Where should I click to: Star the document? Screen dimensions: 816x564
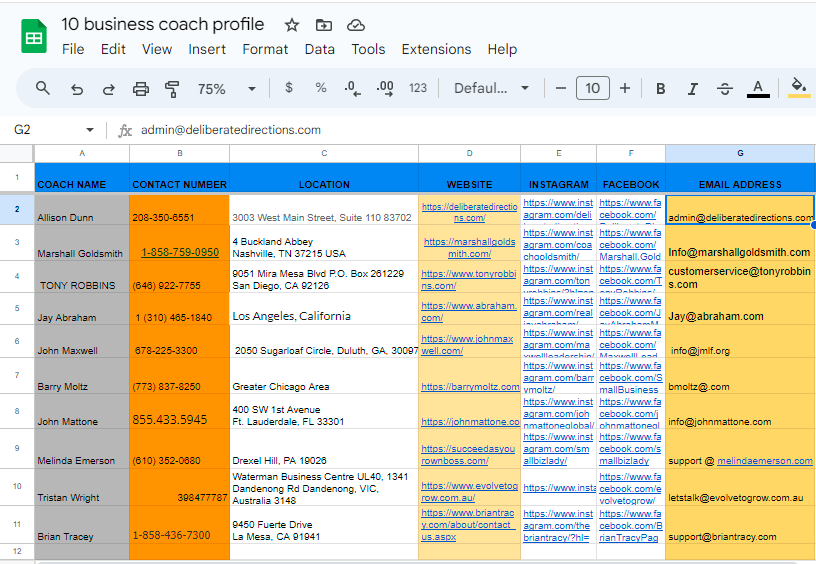click(x=292, y=25)
